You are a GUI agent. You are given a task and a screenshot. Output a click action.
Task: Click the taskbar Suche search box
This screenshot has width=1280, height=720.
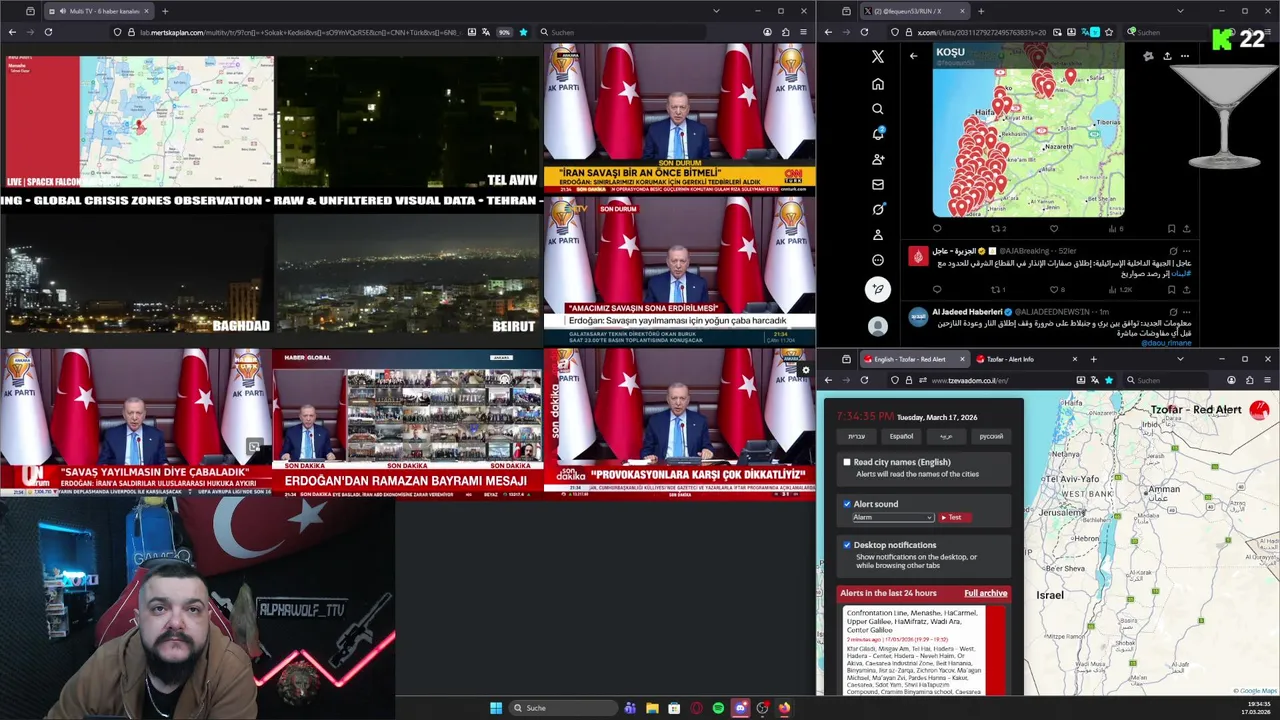click(563, 708)
